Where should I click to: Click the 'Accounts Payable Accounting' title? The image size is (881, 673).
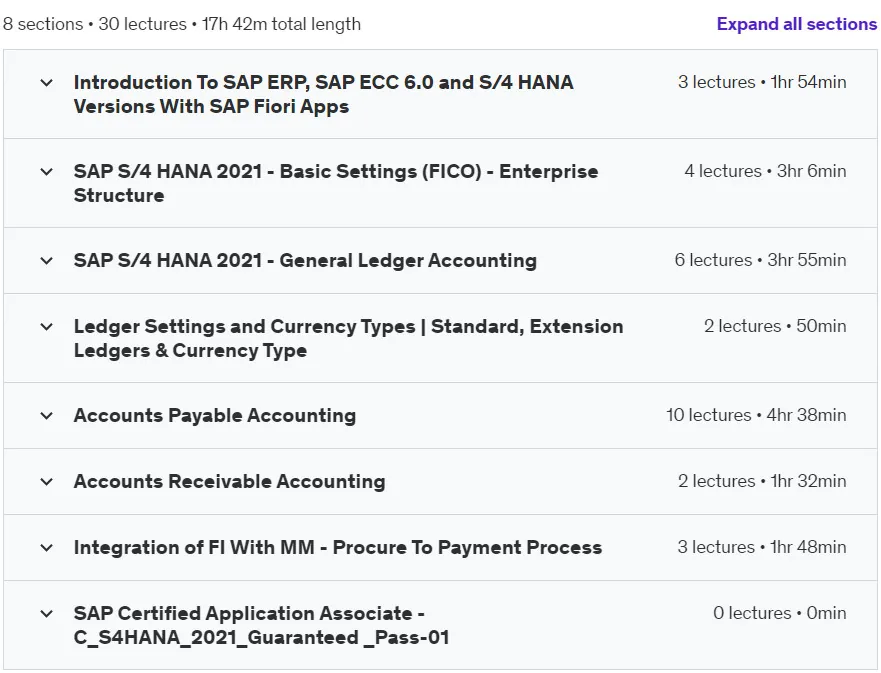coord(215,416)
